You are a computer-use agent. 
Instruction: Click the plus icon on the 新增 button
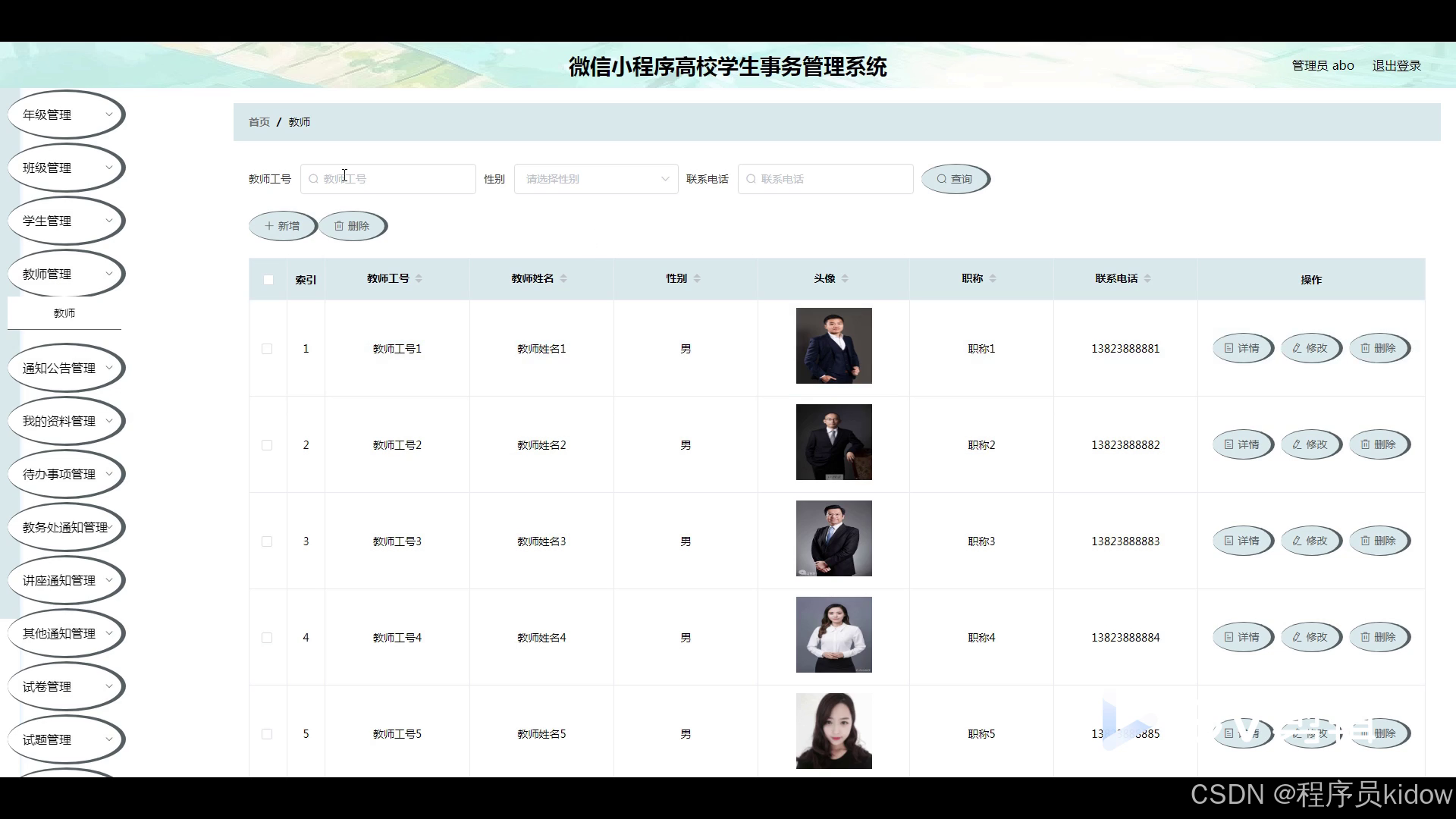click(268, 225)
